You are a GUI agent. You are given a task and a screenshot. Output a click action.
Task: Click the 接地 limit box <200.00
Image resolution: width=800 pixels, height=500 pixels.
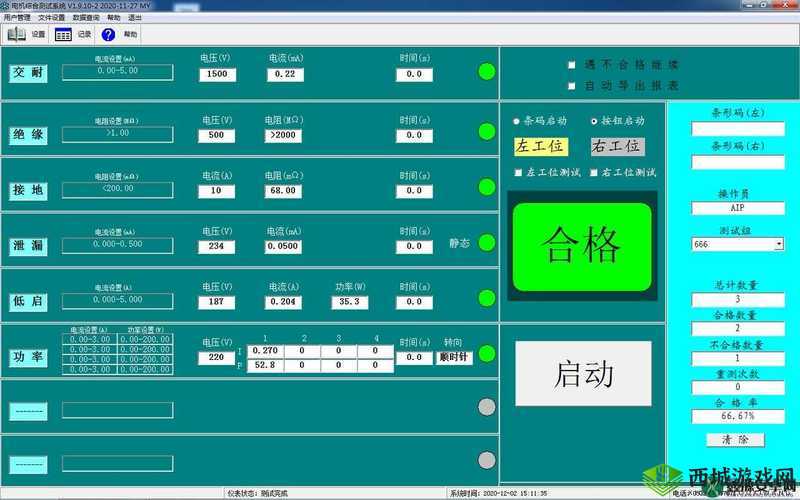(117, 190)
